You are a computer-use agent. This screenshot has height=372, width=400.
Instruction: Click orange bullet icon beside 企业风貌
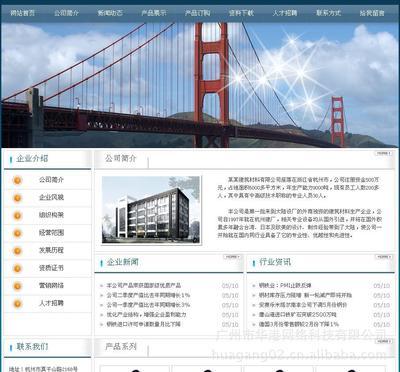17,198
